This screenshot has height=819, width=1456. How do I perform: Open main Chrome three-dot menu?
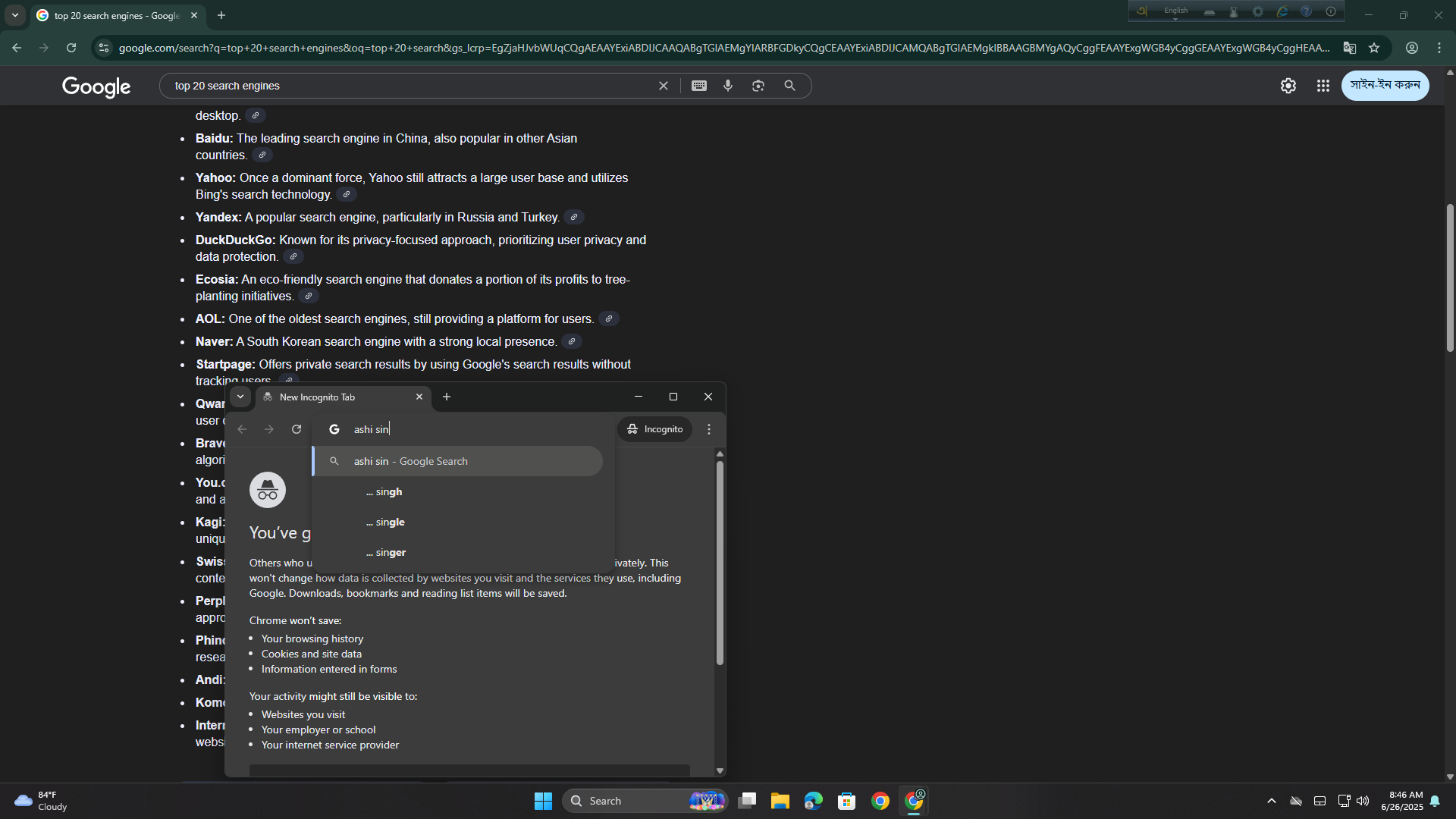(1439, 48)
